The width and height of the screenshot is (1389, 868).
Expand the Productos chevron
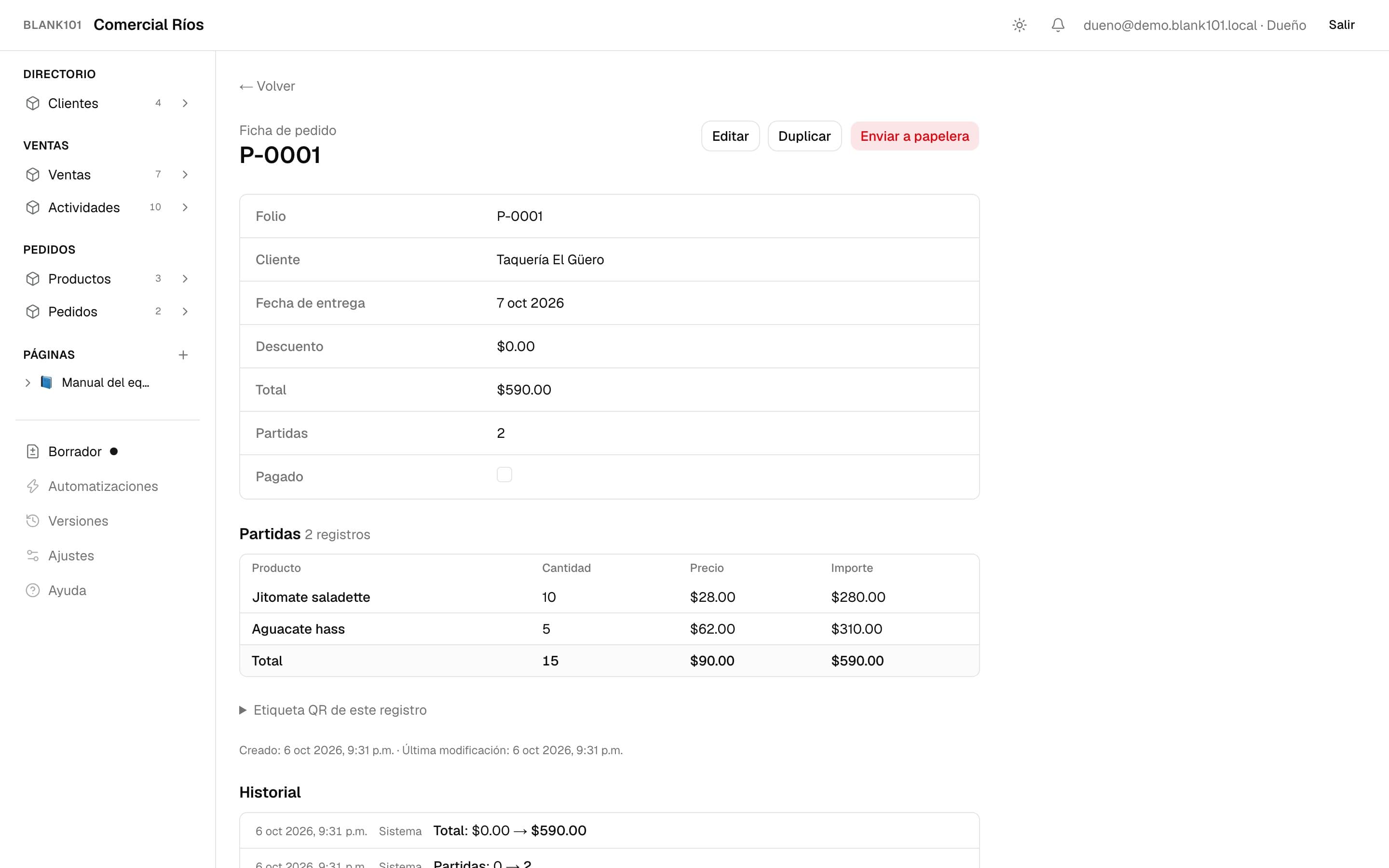(x=185, y=278)
